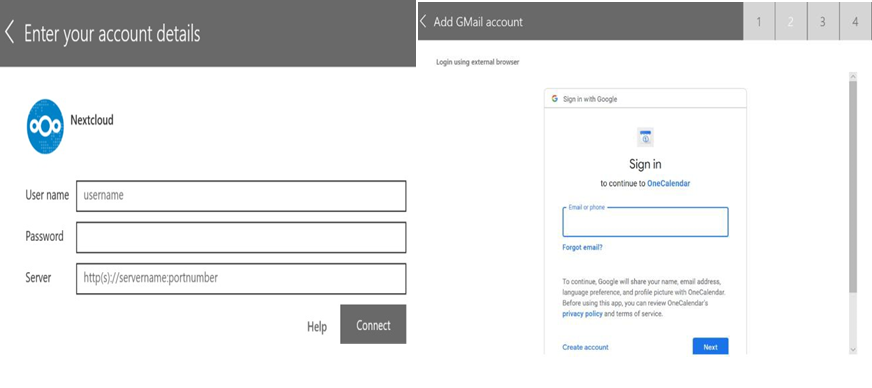This screenshot has height=388, width=872.
Task: Click the 'Sign in' heading
Action: [x=645, y=164]
